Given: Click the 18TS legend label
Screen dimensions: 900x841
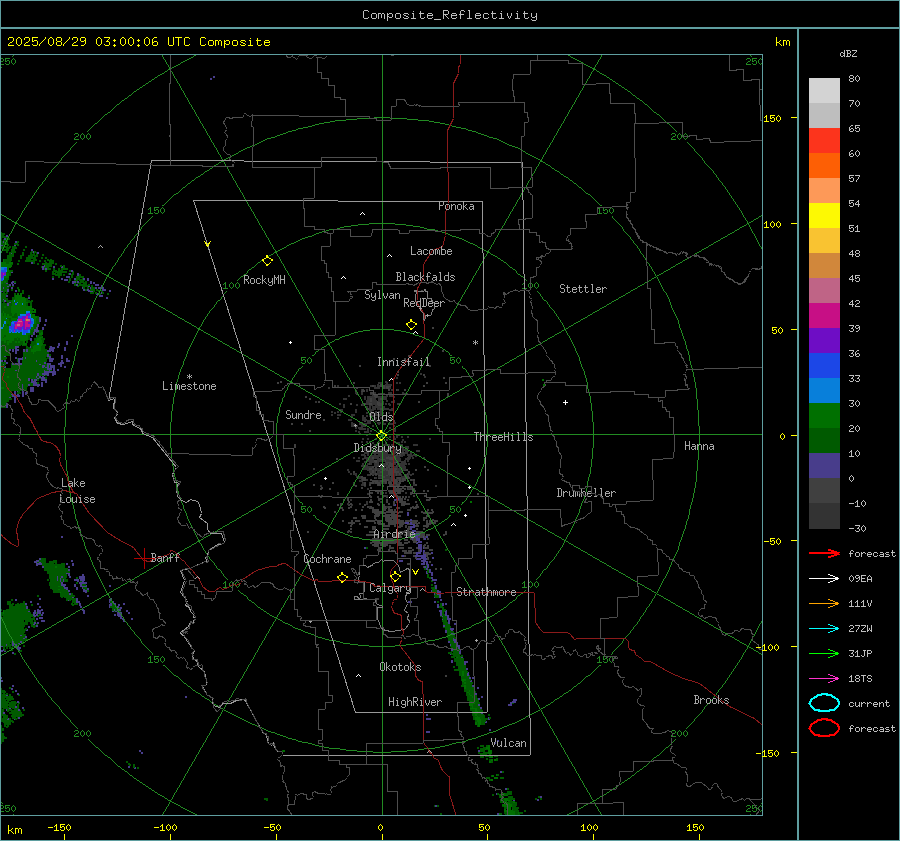Looking at the screenshot, I should click(860, 679).
